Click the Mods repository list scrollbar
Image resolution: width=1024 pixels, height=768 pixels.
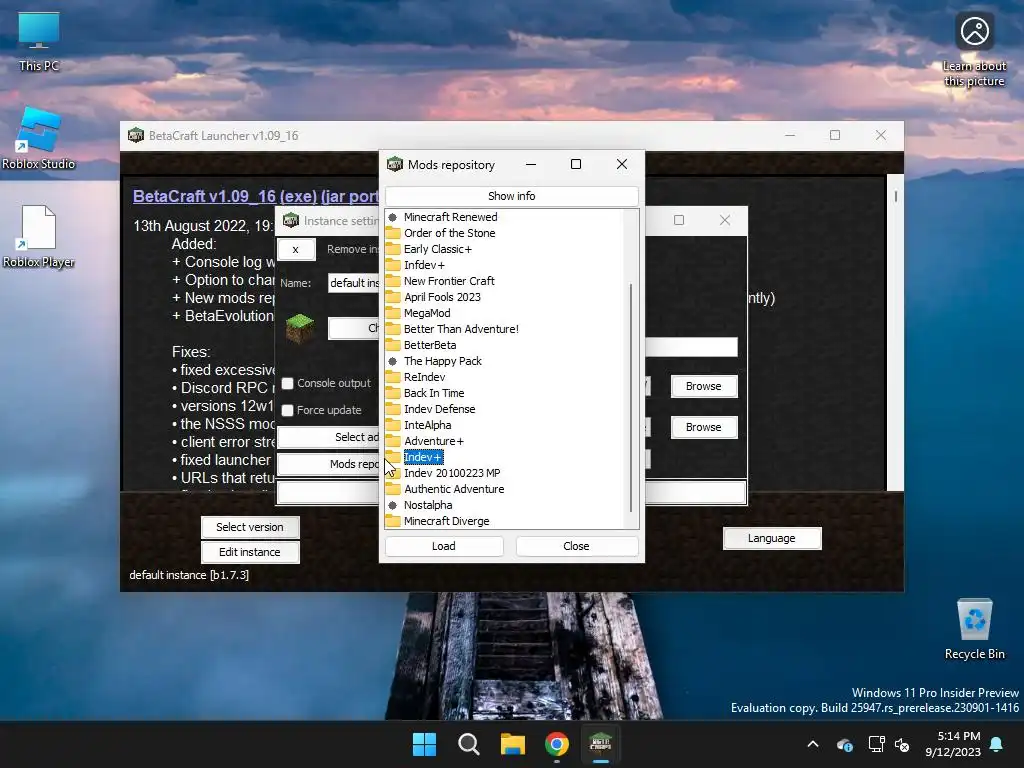point(631,398)
